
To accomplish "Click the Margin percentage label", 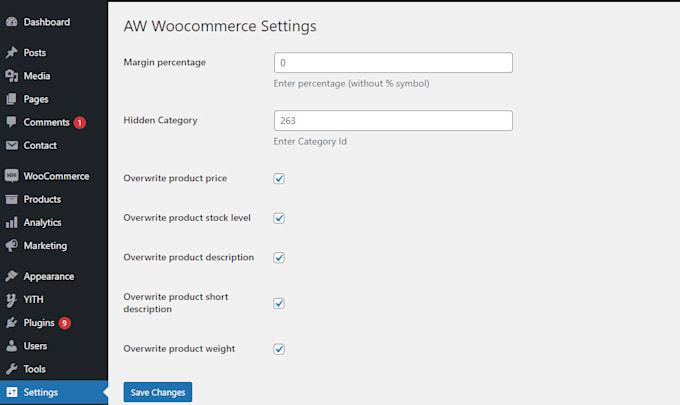I will coord(164,62).
